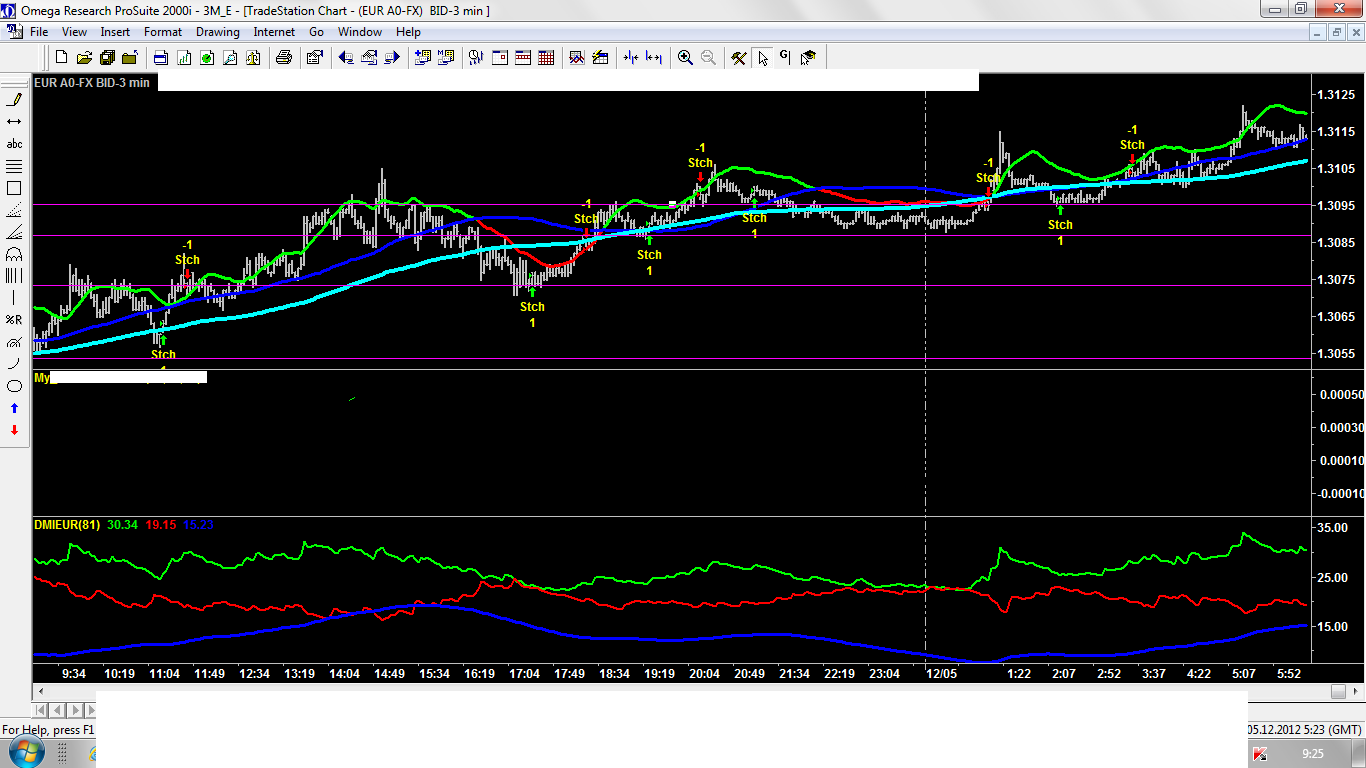Click the zoom in magnifier icon
Viewport: 1366px width, 768px height.
point(685,58)
